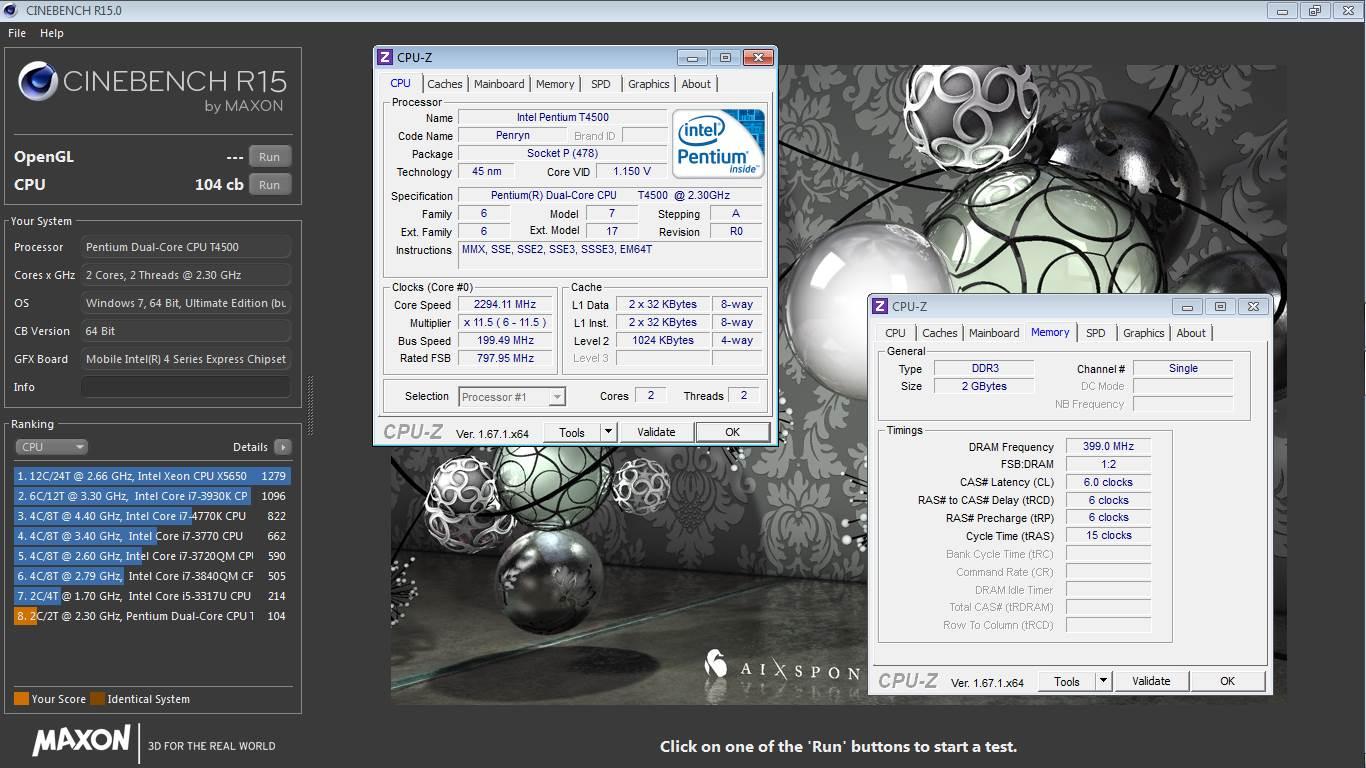Viewport: 1366px width, 768px height.
Task: Click the CPU-Z icon in the Memory window title bar
Action: pos(880,306)
